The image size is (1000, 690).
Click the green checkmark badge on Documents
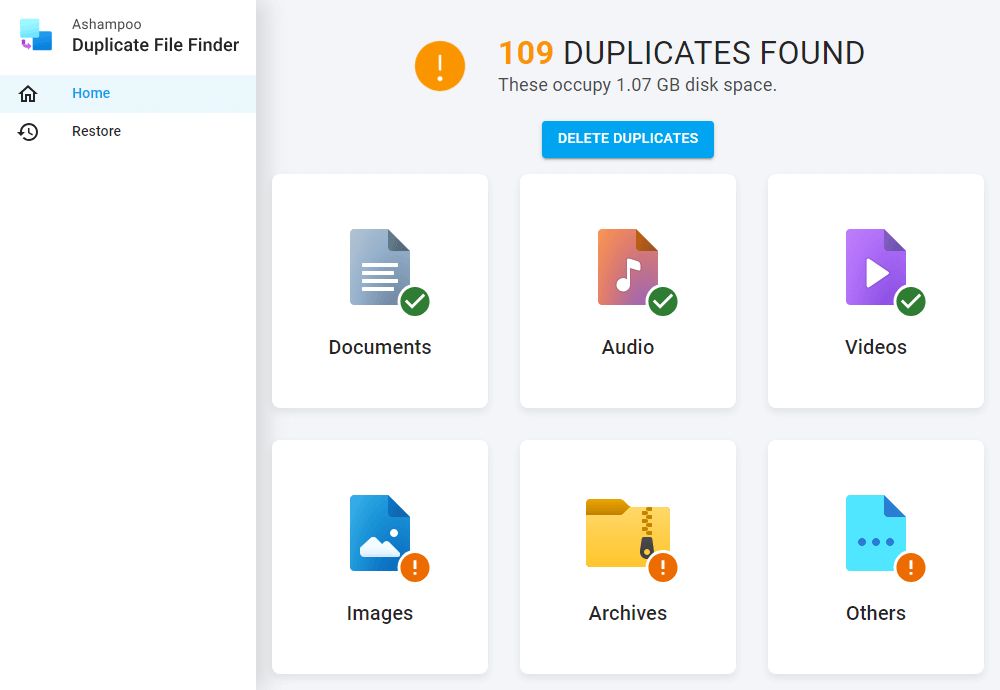click(415, 301)
